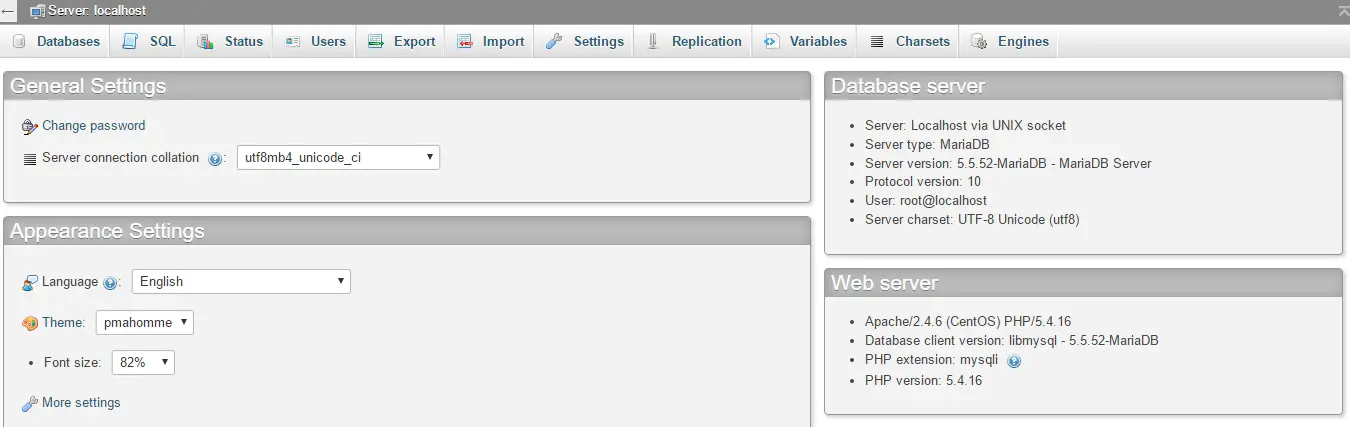Open the Font size dropdown
The height and width of the screenshot is (427, 1350).
click(143, 362)
